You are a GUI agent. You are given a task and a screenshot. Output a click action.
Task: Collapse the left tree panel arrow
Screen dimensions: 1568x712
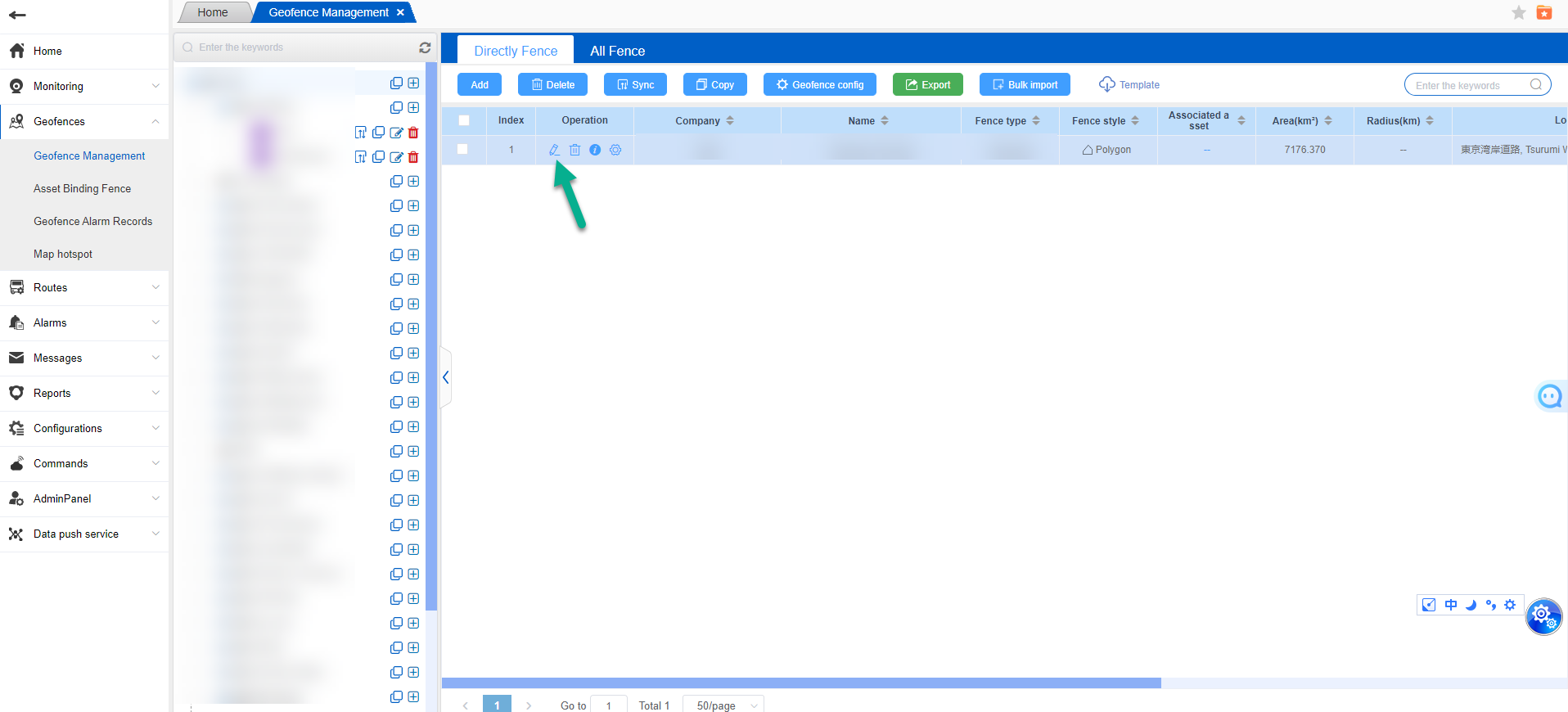point(446,377)
